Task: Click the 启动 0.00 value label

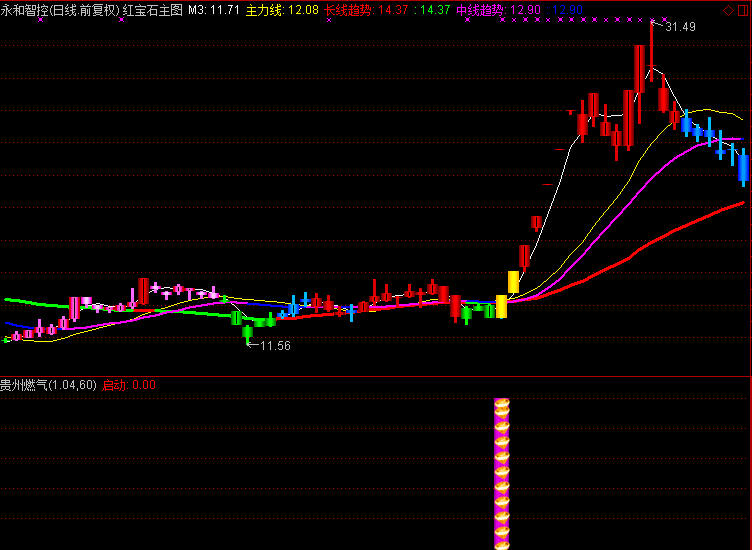Action: tap(129, 385)
